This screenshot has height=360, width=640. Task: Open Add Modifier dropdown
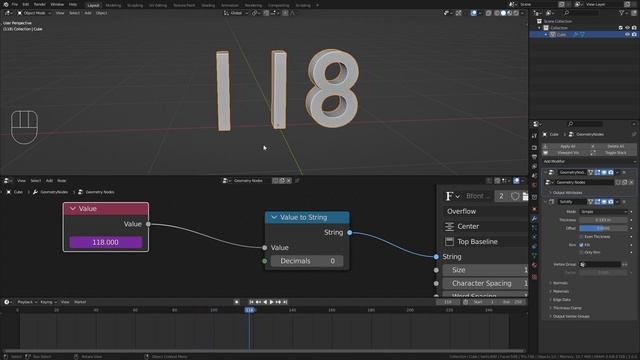pyautogui.click(x=589, y=162)
